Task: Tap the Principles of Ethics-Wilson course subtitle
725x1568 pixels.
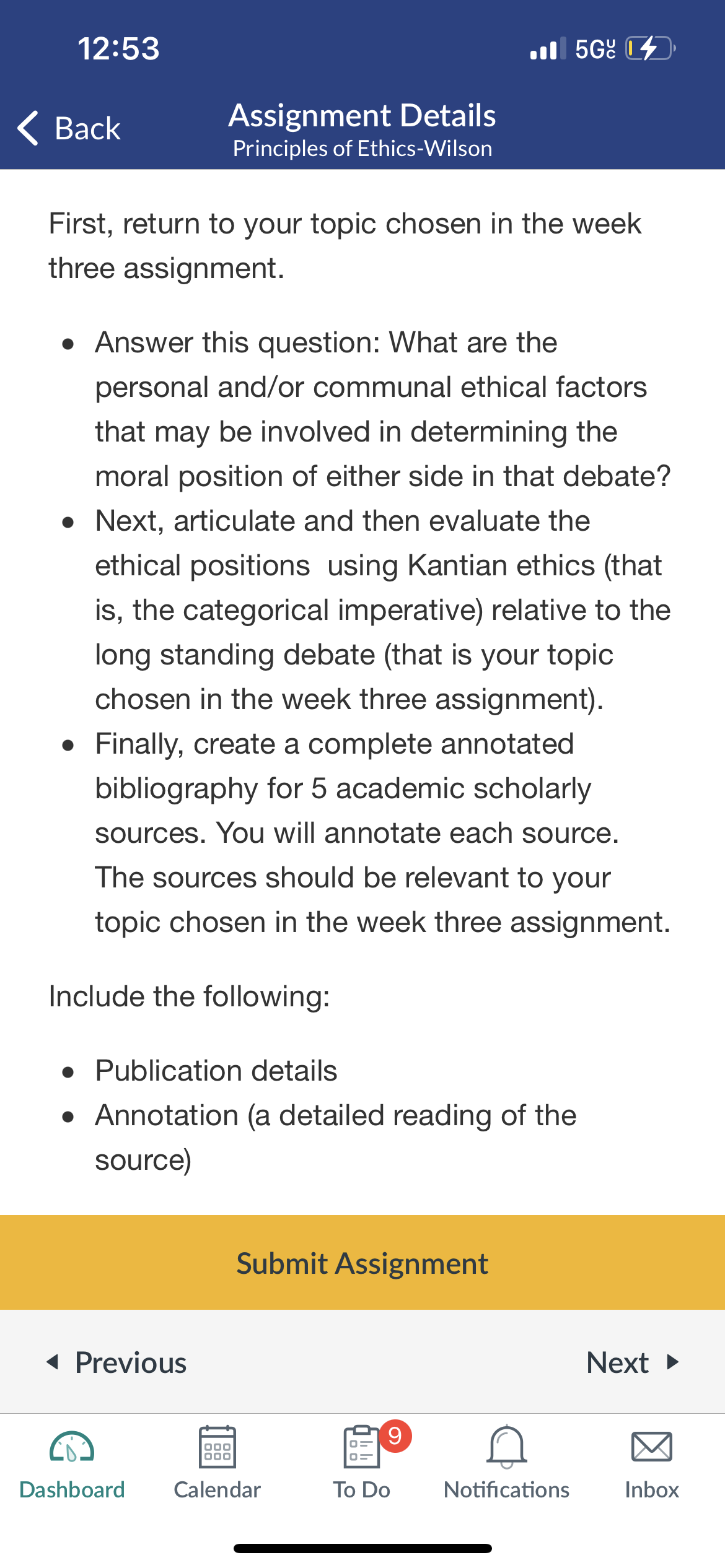Action: (362, 149)
